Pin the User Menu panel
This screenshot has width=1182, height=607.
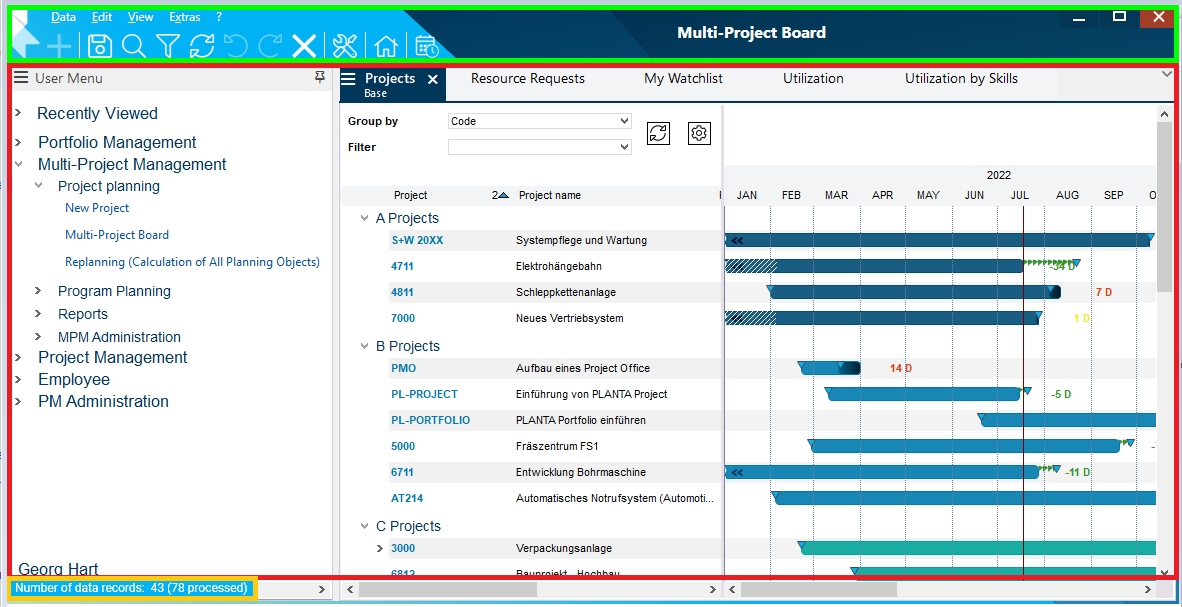coord(320,77)
